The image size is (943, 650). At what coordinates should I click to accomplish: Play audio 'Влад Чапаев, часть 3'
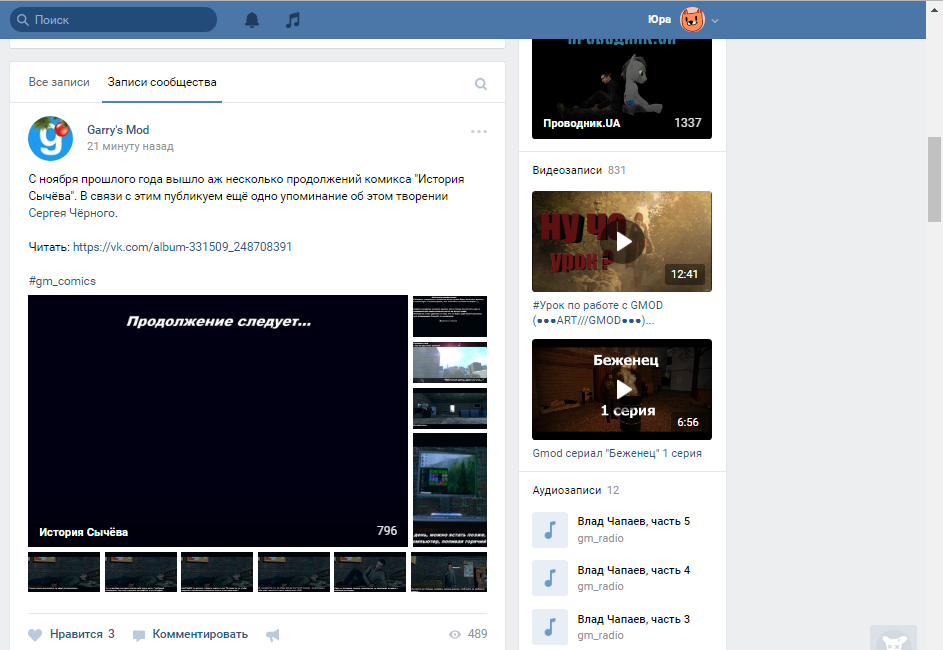pos(550,627)
